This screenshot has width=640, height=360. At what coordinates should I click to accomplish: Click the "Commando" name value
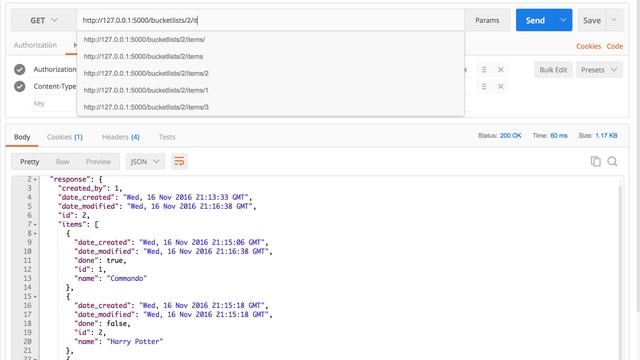(127, 278)
